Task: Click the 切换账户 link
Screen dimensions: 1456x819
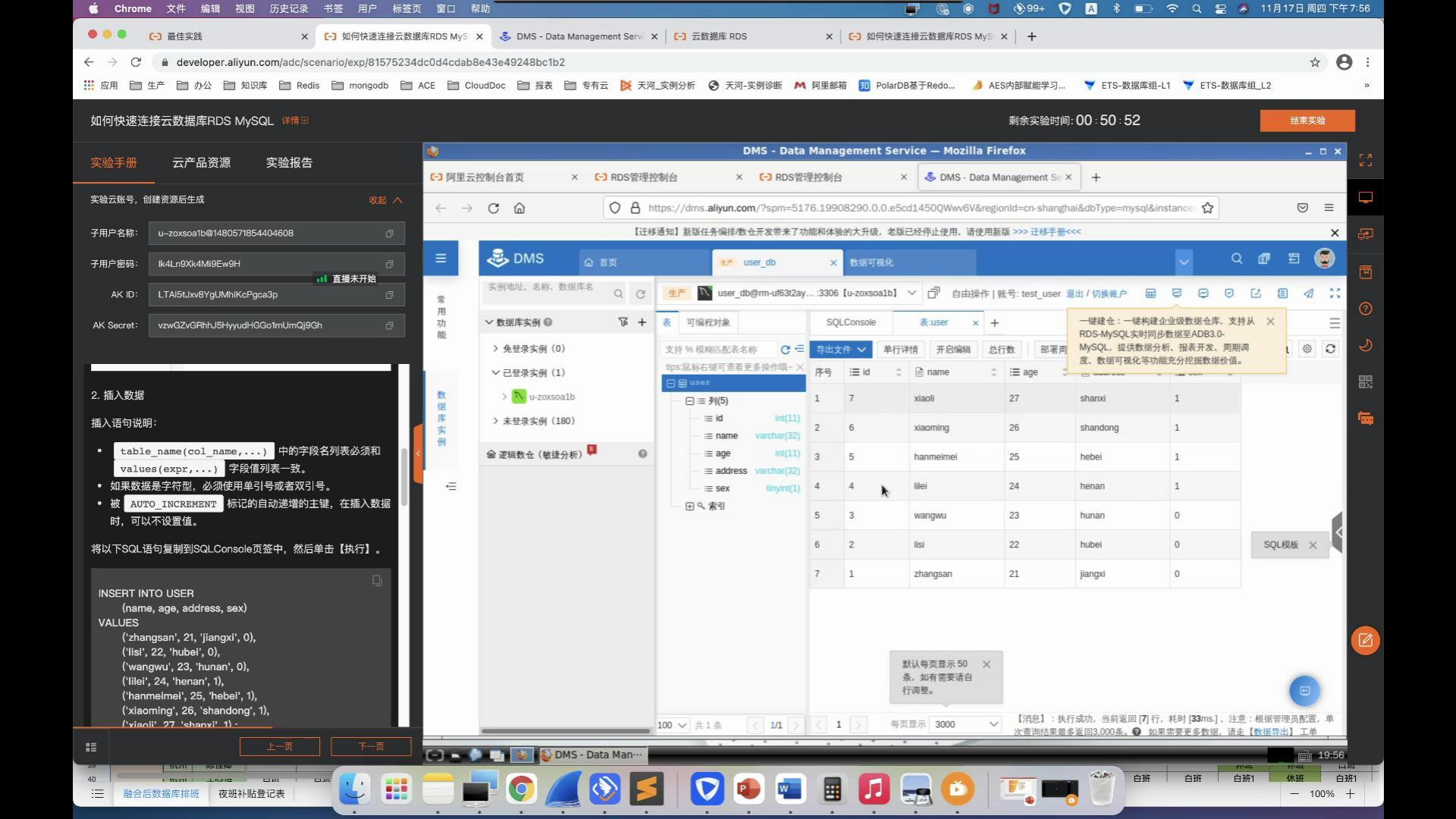Action: coord(1109,293)
